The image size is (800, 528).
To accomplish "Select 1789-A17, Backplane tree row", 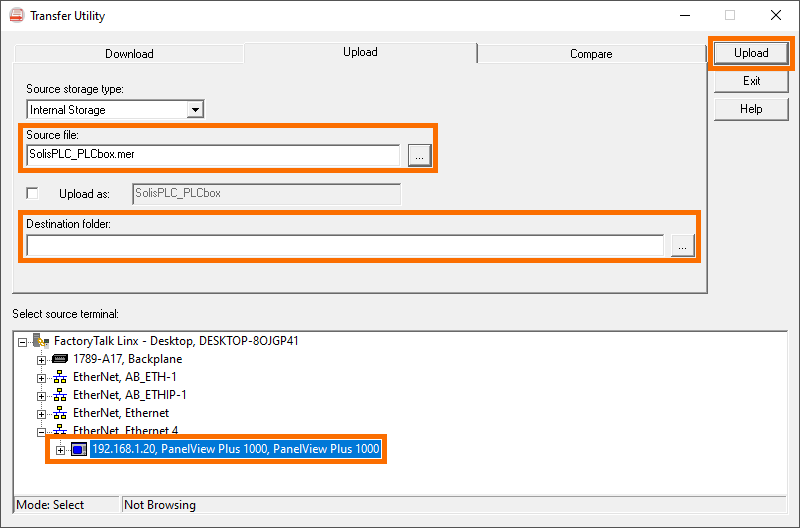I will [x=127, y=359].
